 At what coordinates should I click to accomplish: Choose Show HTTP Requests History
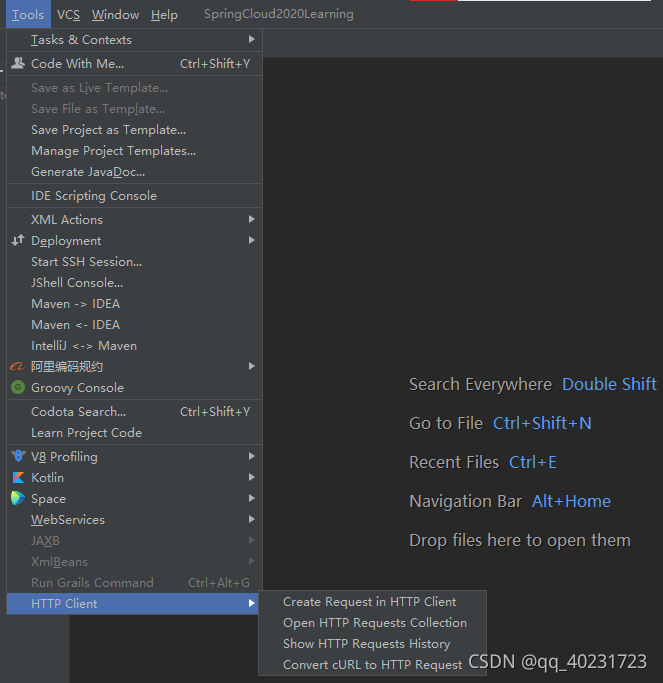372,643
